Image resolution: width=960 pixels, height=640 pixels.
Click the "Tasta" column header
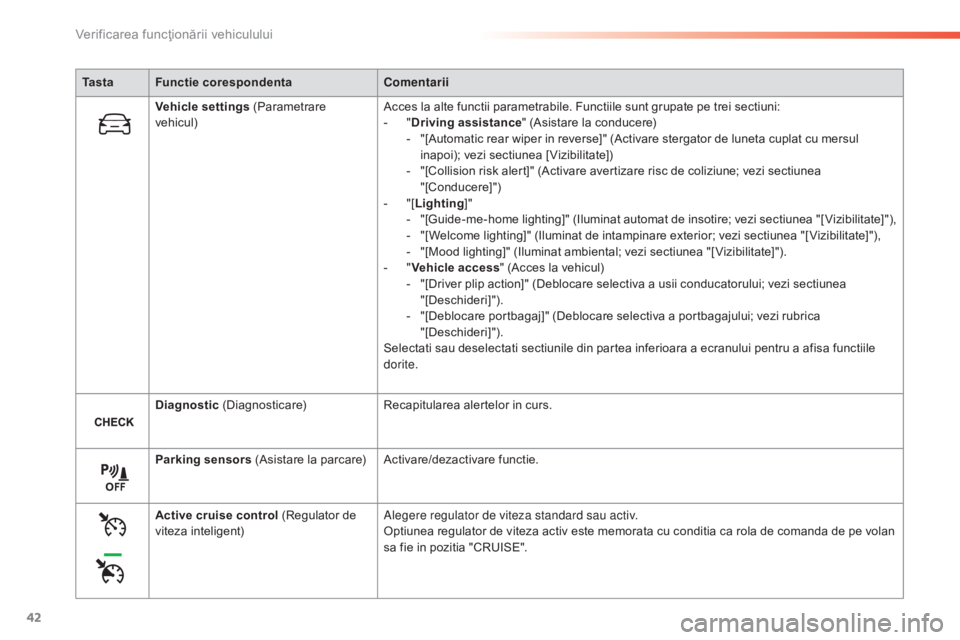(x=98, y=82)
